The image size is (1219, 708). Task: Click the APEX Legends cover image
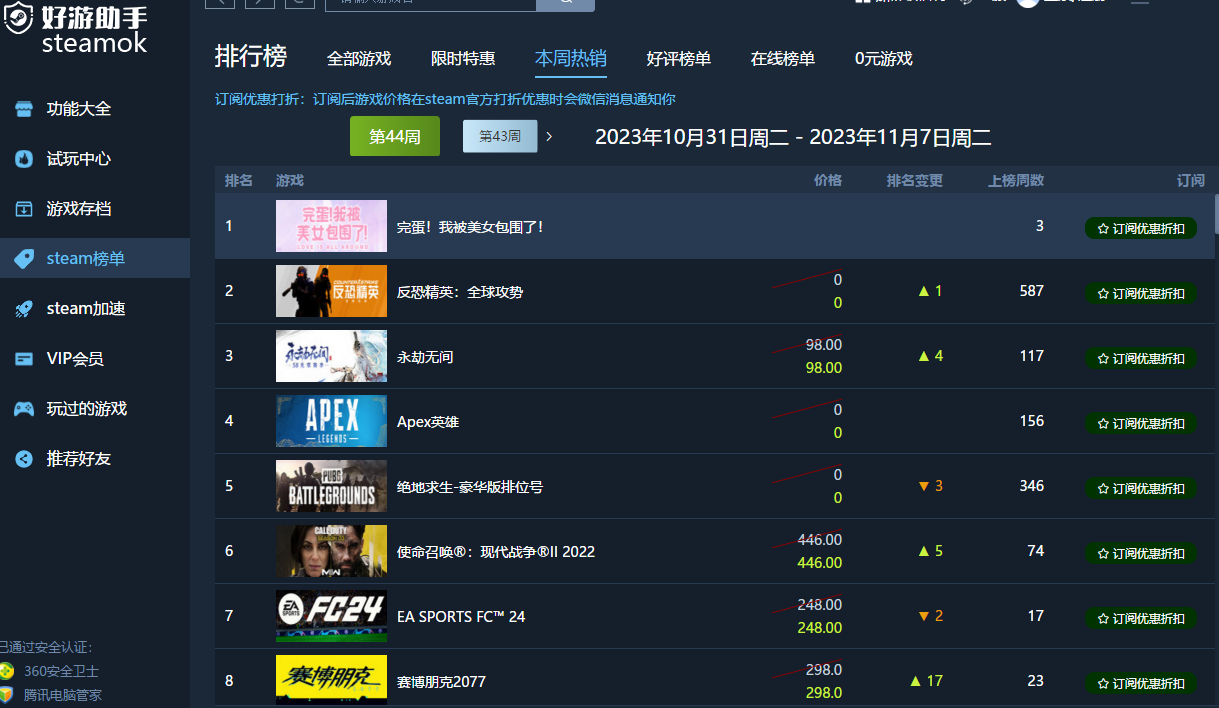pos(331,421)
